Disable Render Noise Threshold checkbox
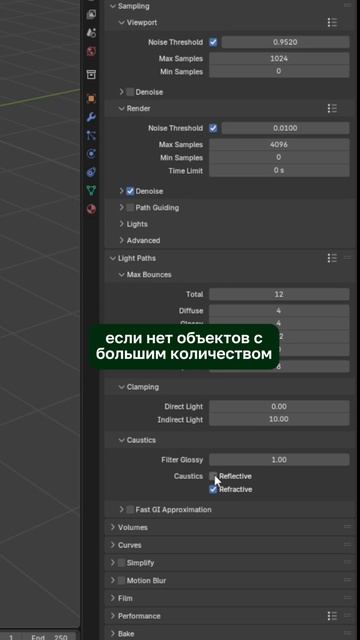360x640 pixels. 213,128
